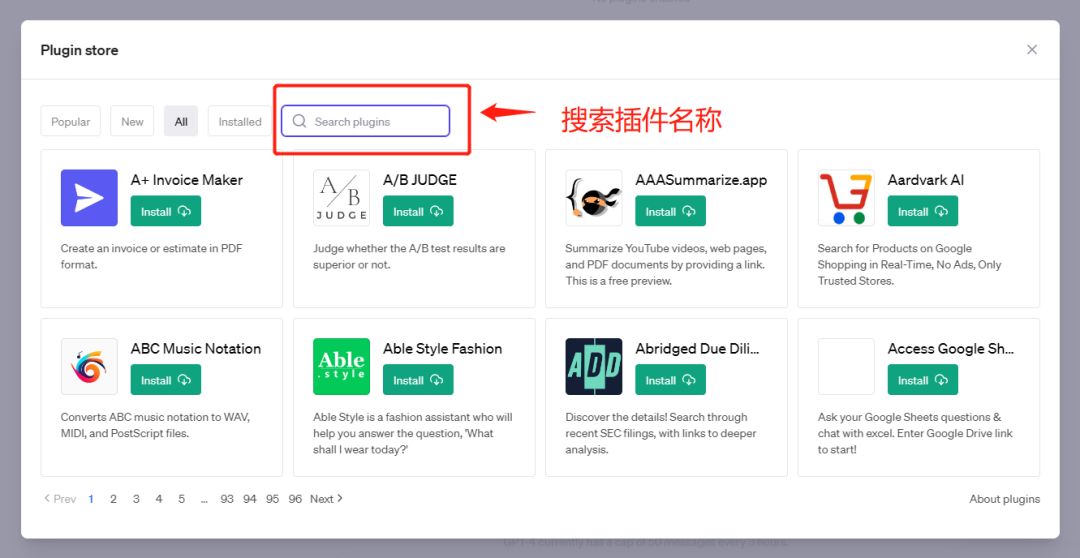Jump to last page 96
Screen dimensions: 1080x558
point(295,499)
